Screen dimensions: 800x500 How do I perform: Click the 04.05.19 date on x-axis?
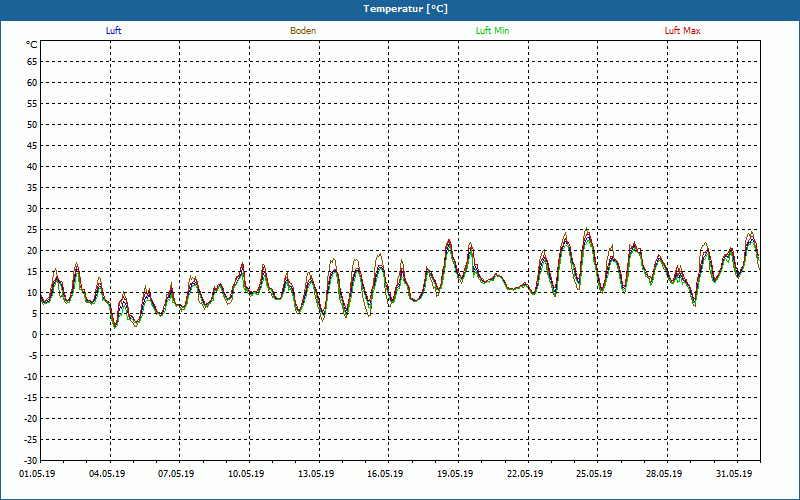(107, 474)
